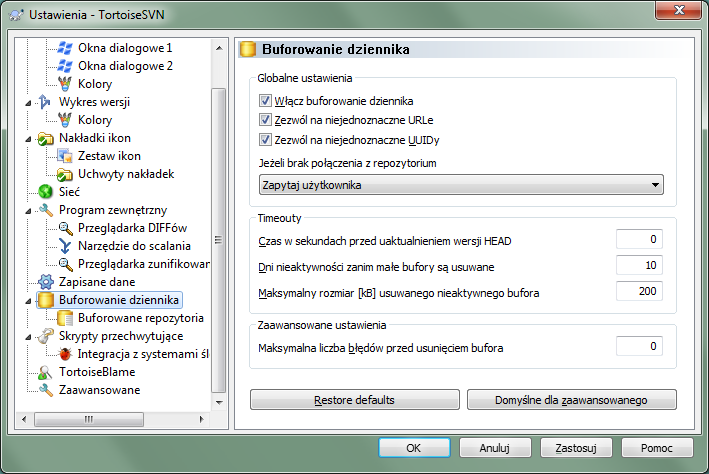Click the Buforowane repozytoria icon

[65, 318]
